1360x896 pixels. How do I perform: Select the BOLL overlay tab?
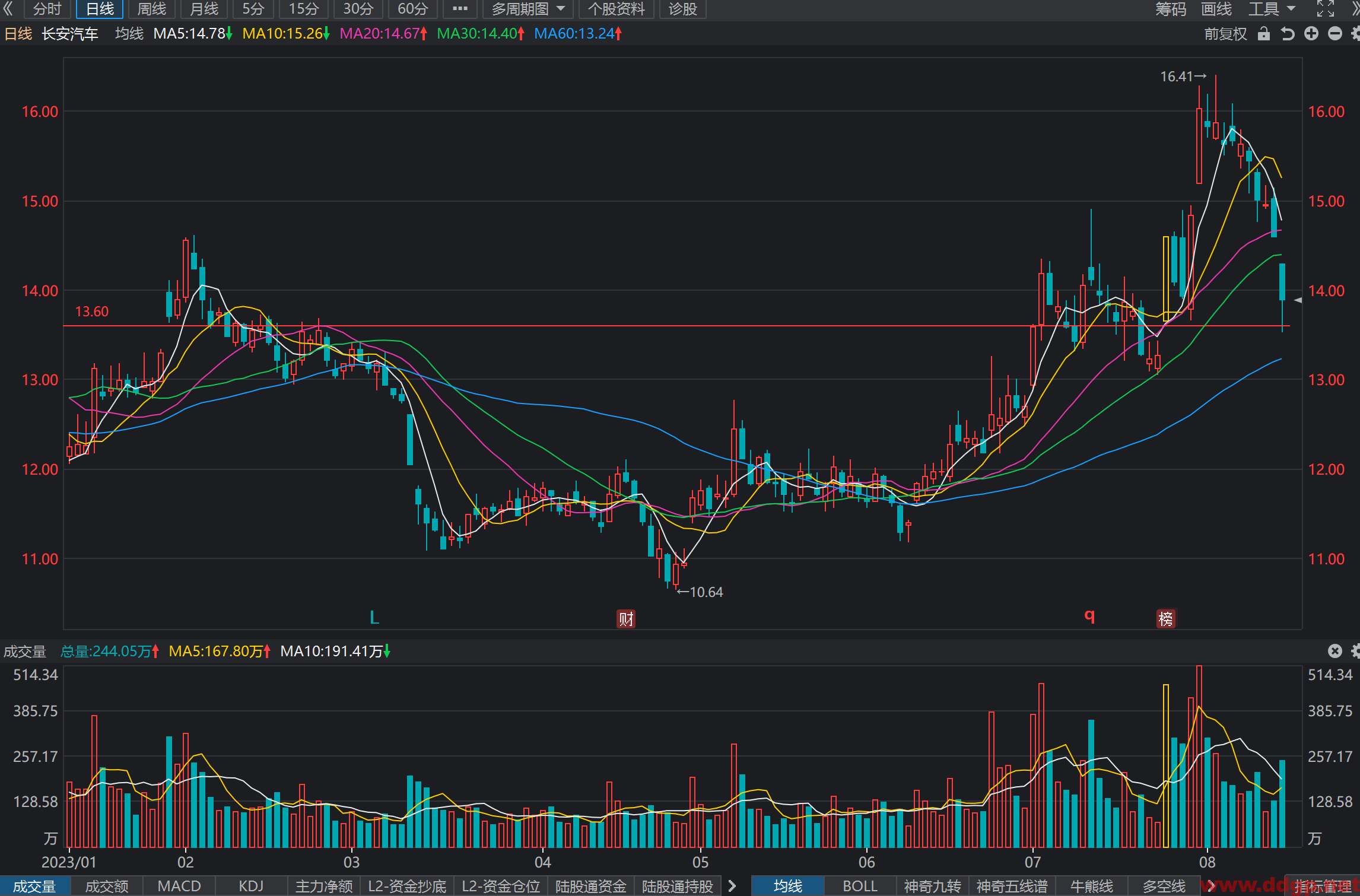tap(860, 886)
